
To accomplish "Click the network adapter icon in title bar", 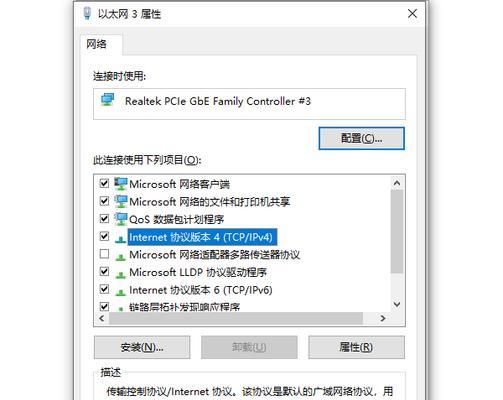I will [87, 13].
